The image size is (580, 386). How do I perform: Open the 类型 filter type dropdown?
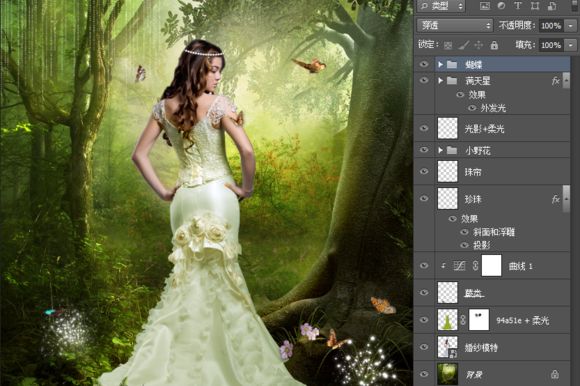tap(441, 6)
